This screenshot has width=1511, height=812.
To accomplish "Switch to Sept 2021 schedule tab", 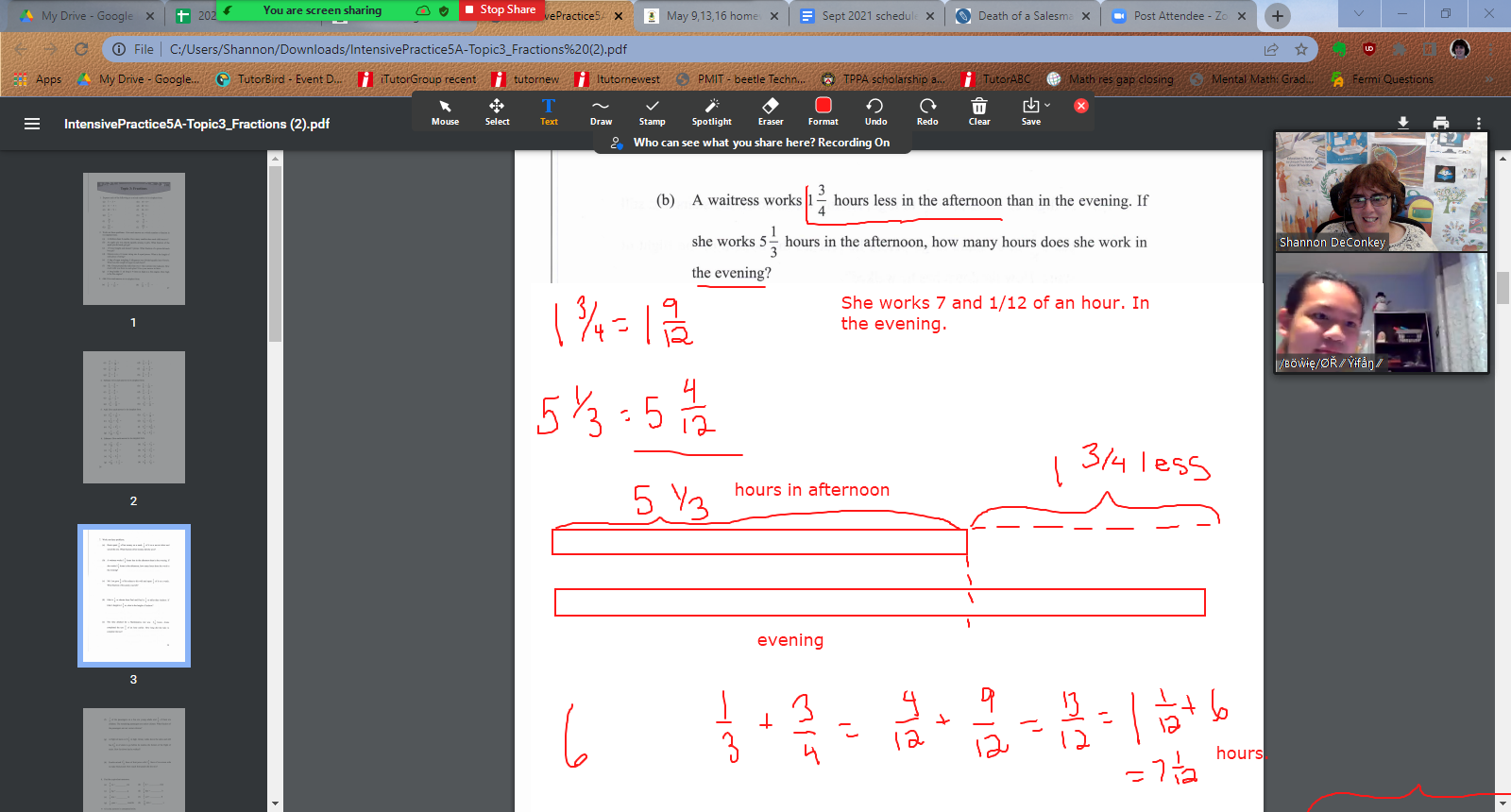I will click(867, 16).
